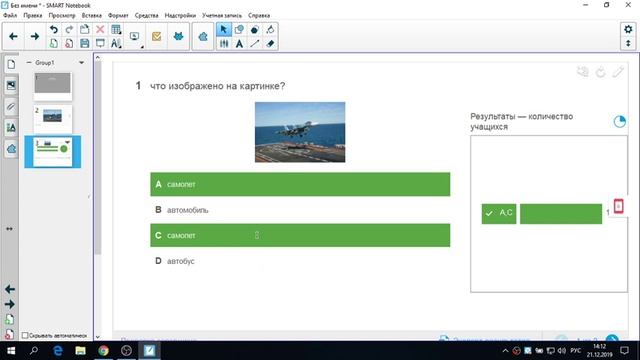The image size is (640, 360).
Task: Open Windows Start menu
Action: 11,351
